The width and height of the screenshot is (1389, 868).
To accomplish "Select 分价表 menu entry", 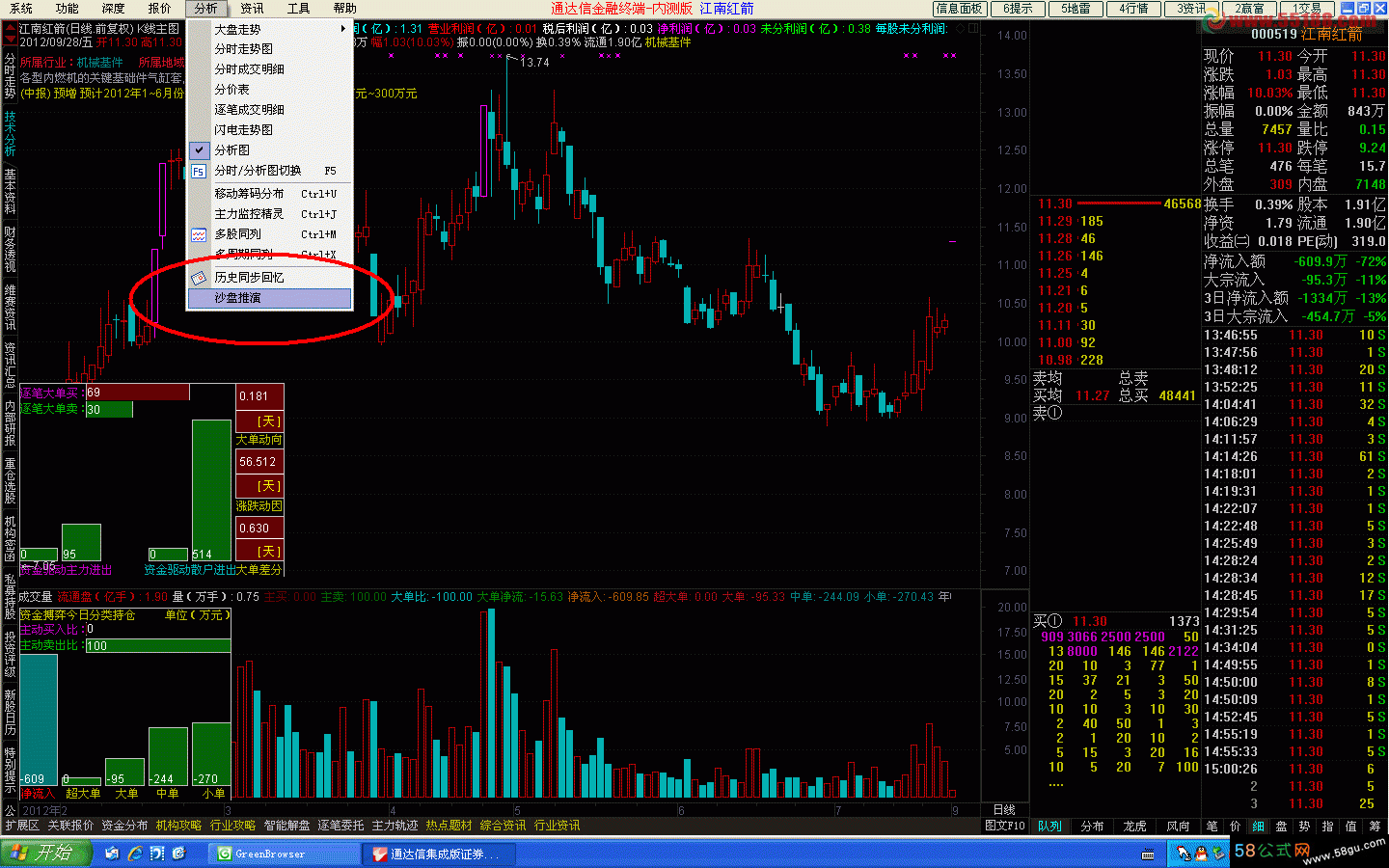I will point(270,90).
